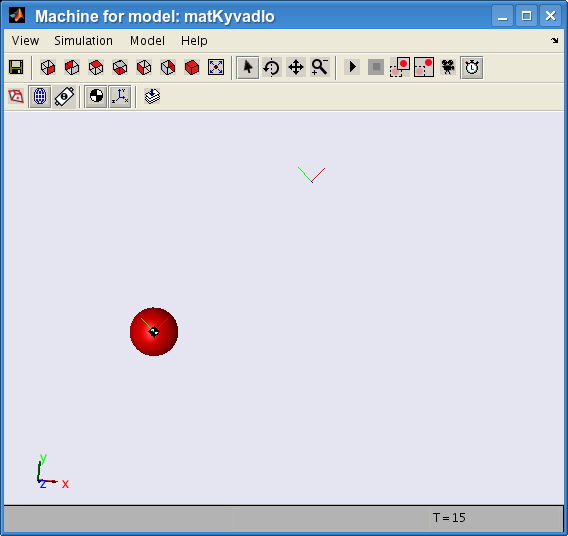Click the dock arrow at menu bar right
This screenshot has height=536, width=568.
click(x=555, y=41)
